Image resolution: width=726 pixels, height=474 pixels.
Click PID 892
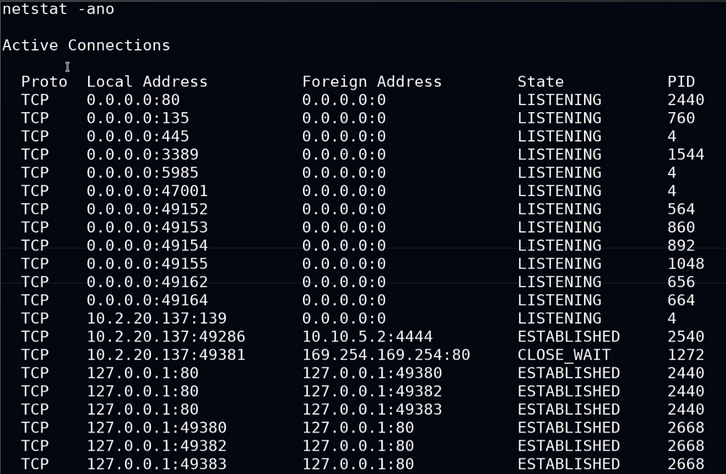[x=681, y=245]
